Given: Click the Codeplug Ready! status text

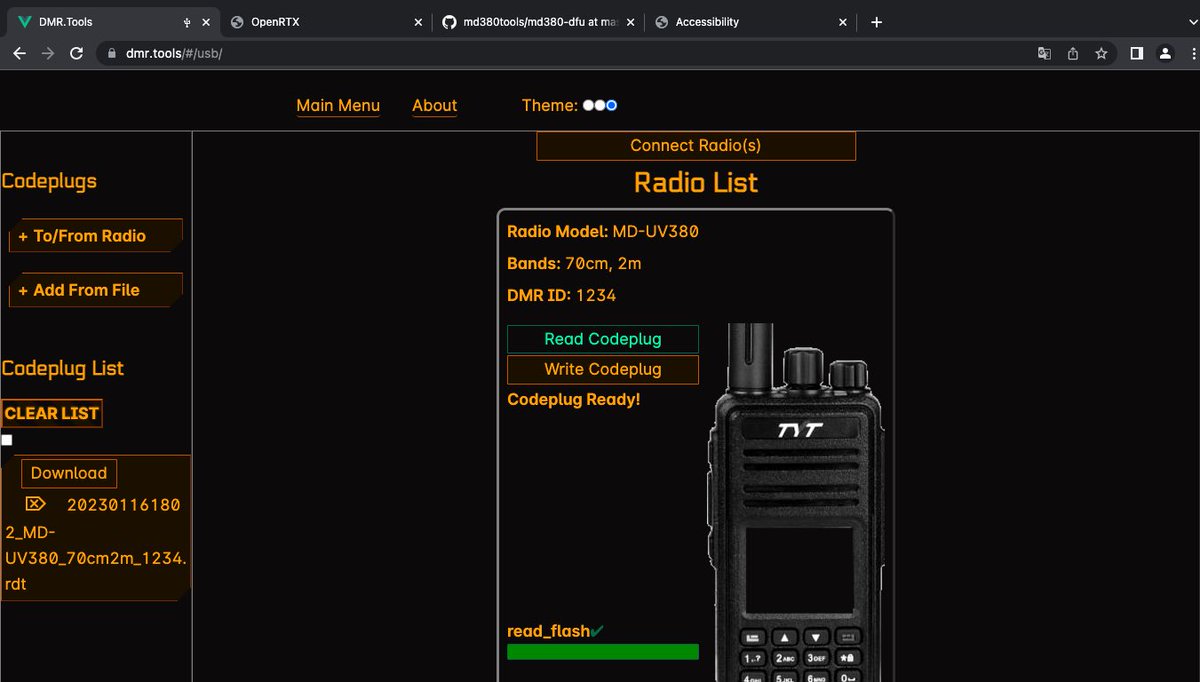Looking at the screenshot, I should 574,399.
